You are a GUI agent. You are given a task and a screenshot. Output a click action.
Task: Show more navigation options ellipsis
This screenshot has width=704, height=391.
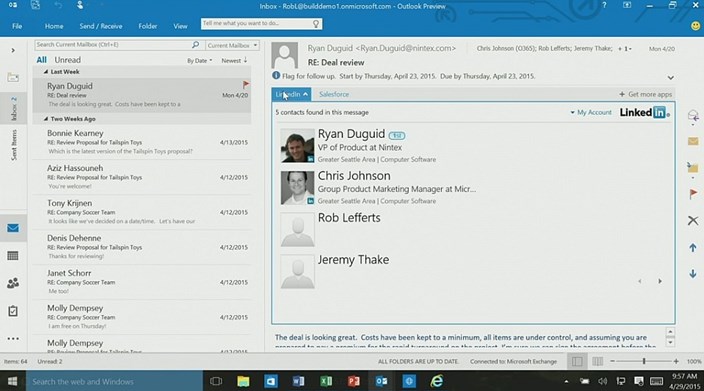click(13, 338)
